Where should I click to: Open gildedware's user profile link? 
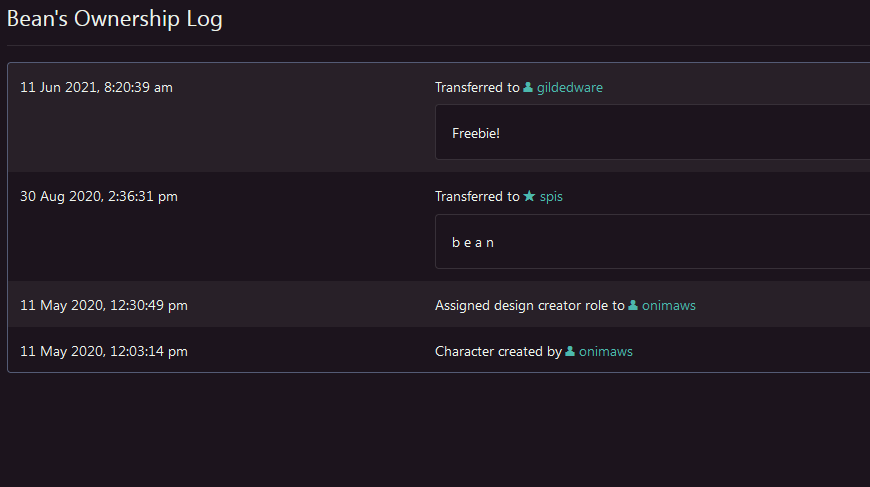[569, 88]
